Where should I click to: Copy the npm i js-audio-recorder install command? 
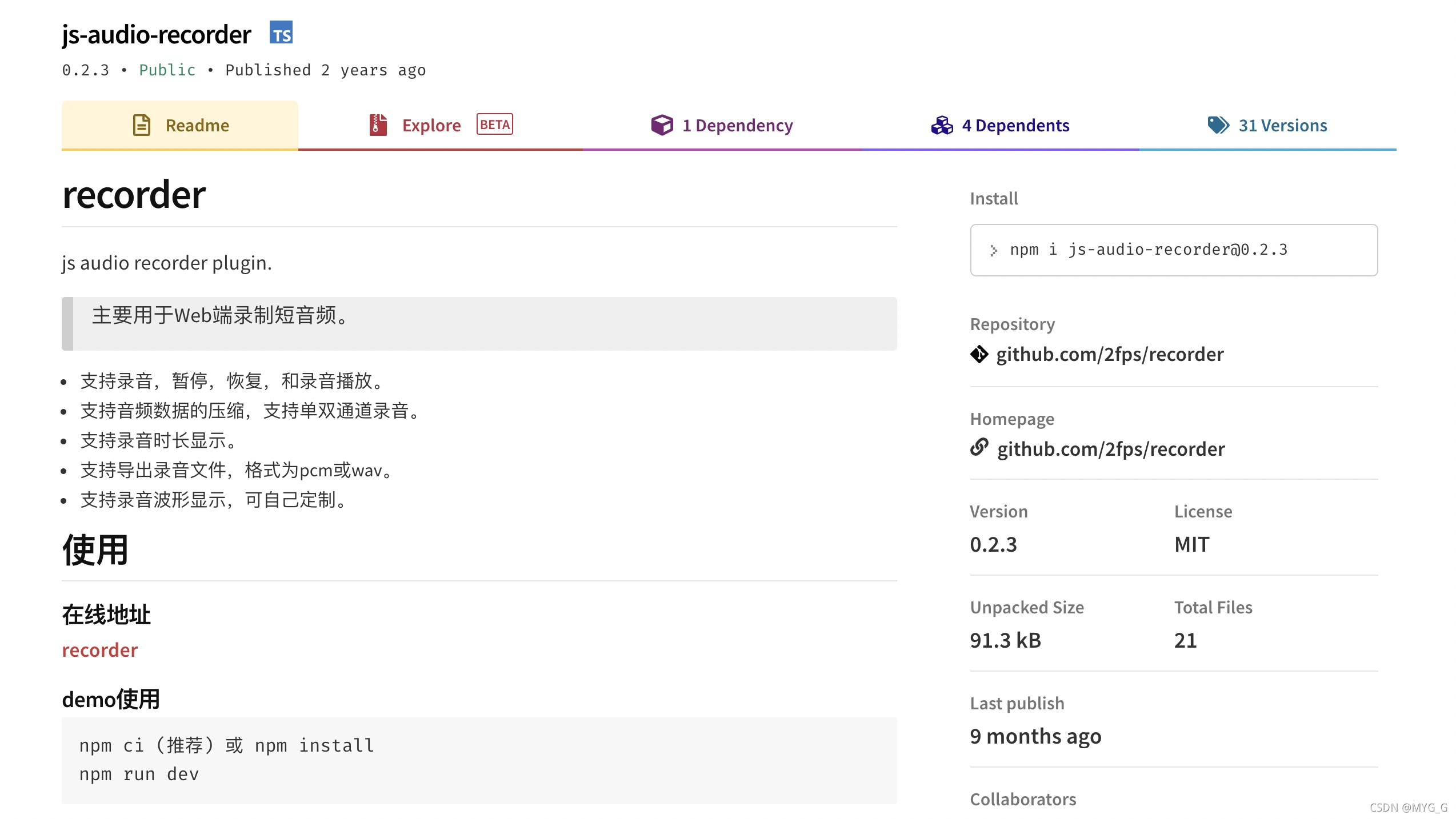pyautogui.click(x=1149, y=250)
